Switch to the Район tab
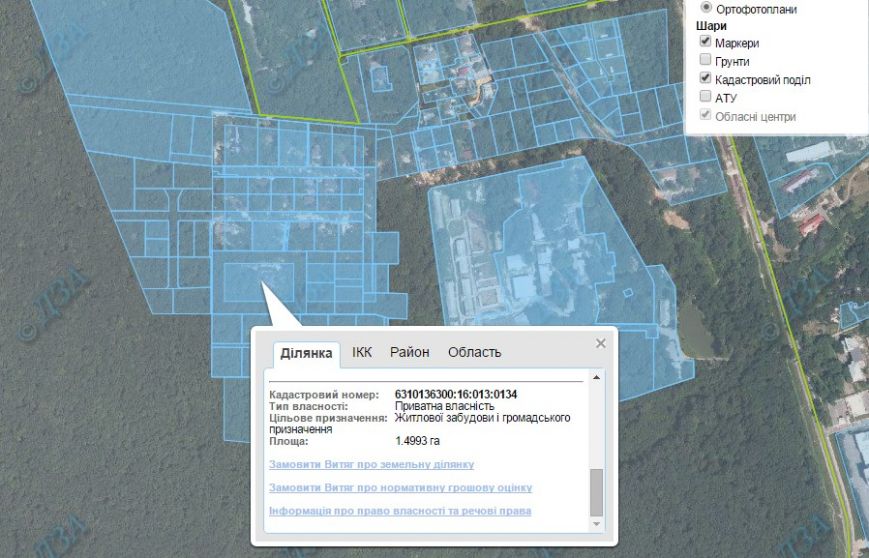The height and width of the screenshot is (558, 869). pos(409,352)
